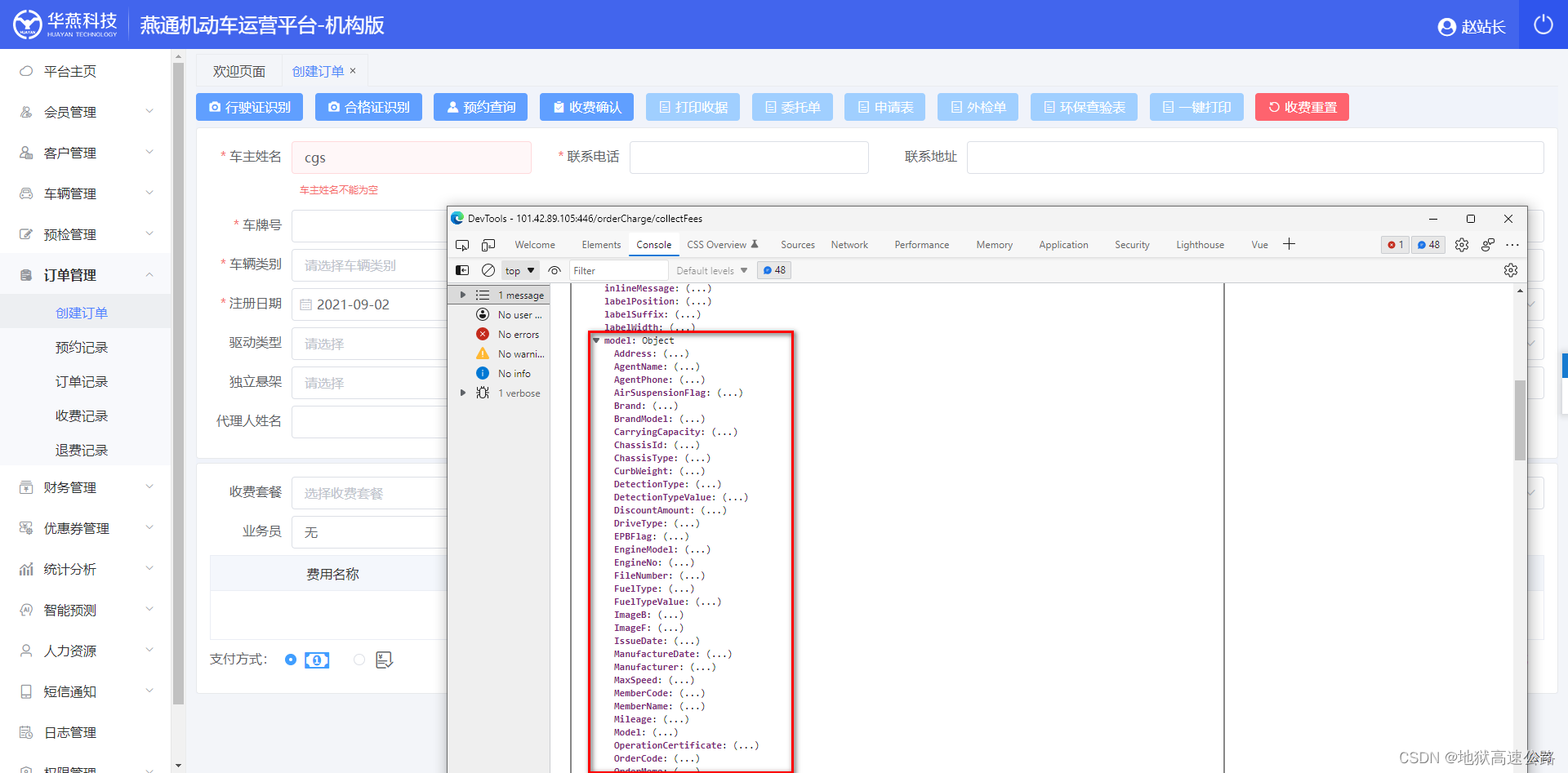Add DevTools tool via plus icon

(x=1289, y=244)
